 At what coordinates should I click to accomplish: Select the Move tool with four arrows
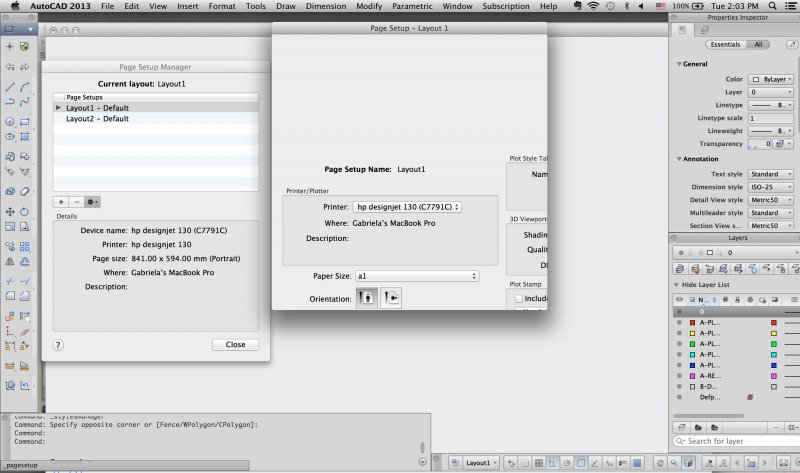click(x=10, y=211)
